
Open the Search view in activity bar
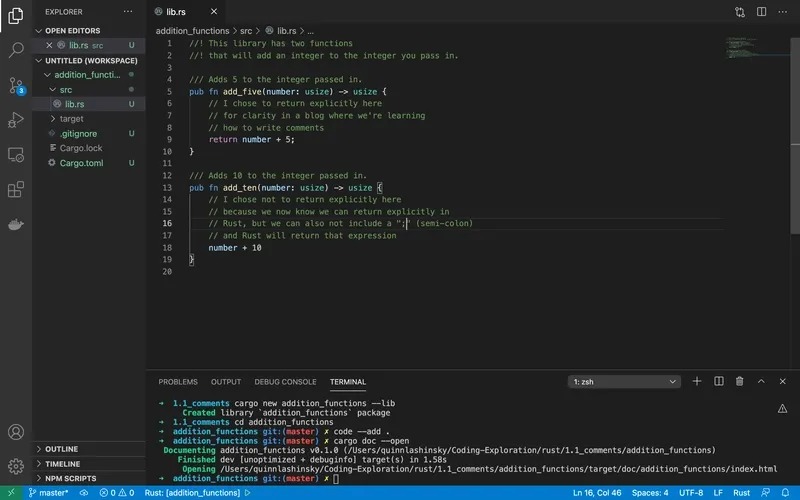[x=16, y=49]
